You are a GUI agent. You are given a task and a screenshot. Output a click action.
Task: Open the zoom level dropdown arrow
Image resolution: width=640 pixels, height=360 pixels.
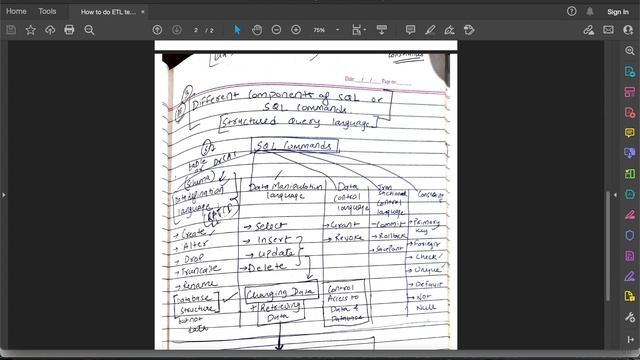338,30
